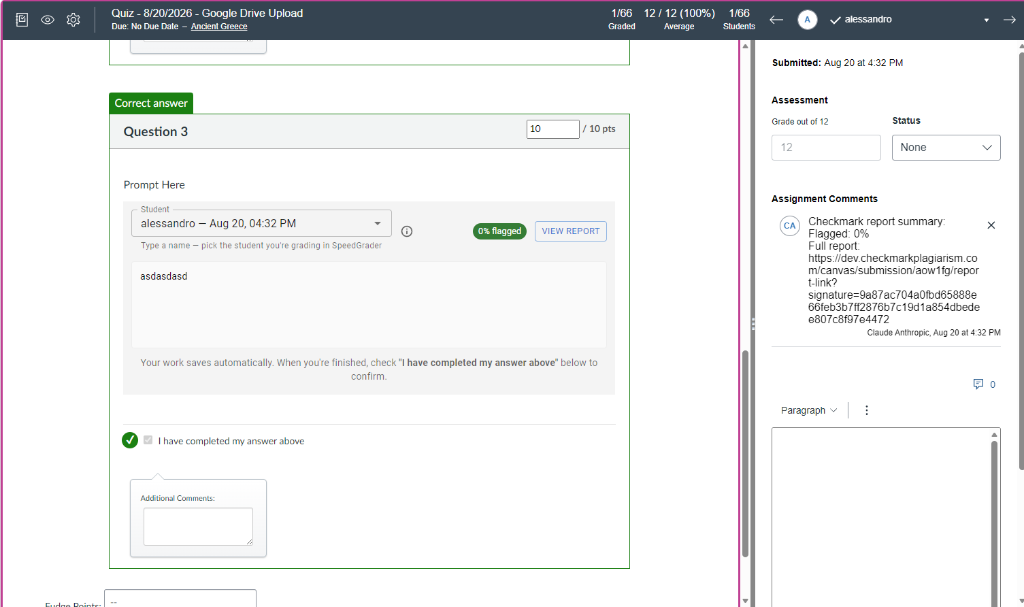Viewport: 1024px width, 607px height.
Task: Click the CA commenter avatar icon
Action: pos(790,225)
